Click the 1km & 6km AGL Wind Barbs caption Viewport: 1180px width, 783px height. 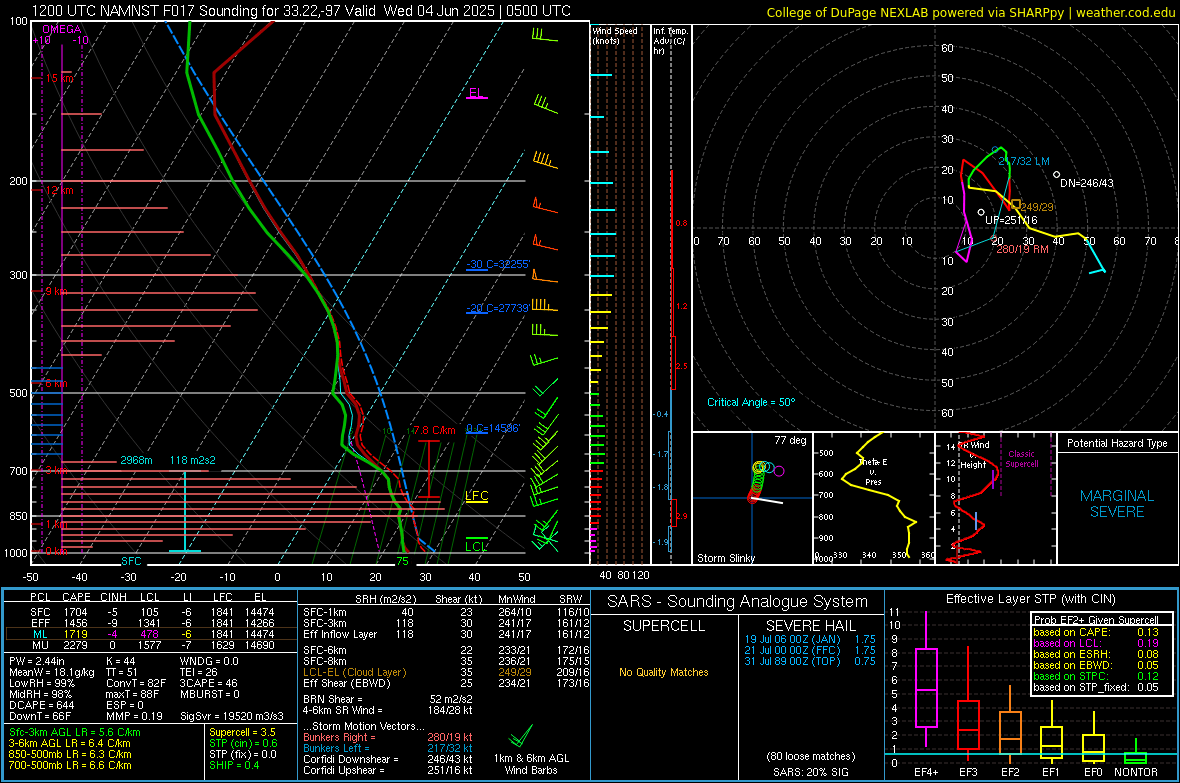pyautogui.click(x=531, y=764)
